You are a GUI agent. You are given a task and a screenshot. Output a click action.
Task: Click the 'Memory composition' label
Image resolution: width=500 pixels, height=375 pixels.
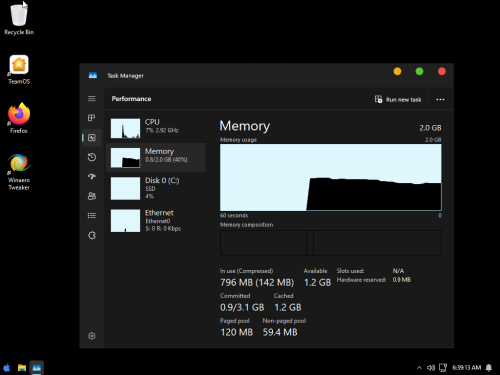pyautogui.click(x=246, y=225)
